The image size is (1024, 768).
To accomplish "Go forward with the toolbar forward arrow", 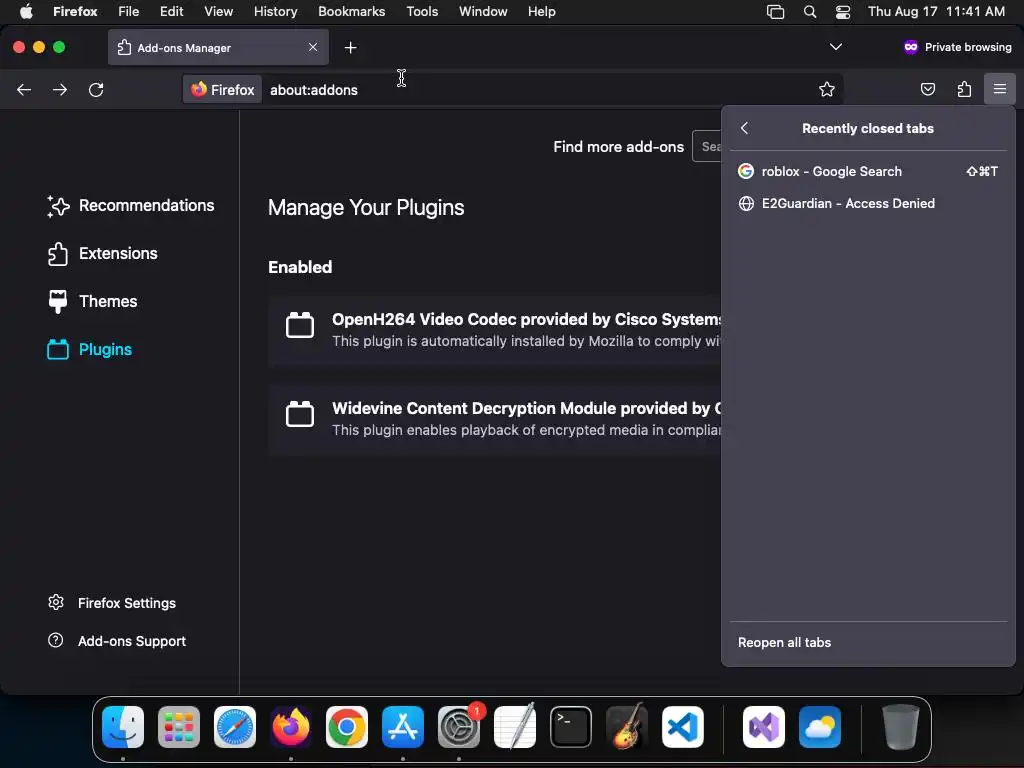I will coord(60,89).
